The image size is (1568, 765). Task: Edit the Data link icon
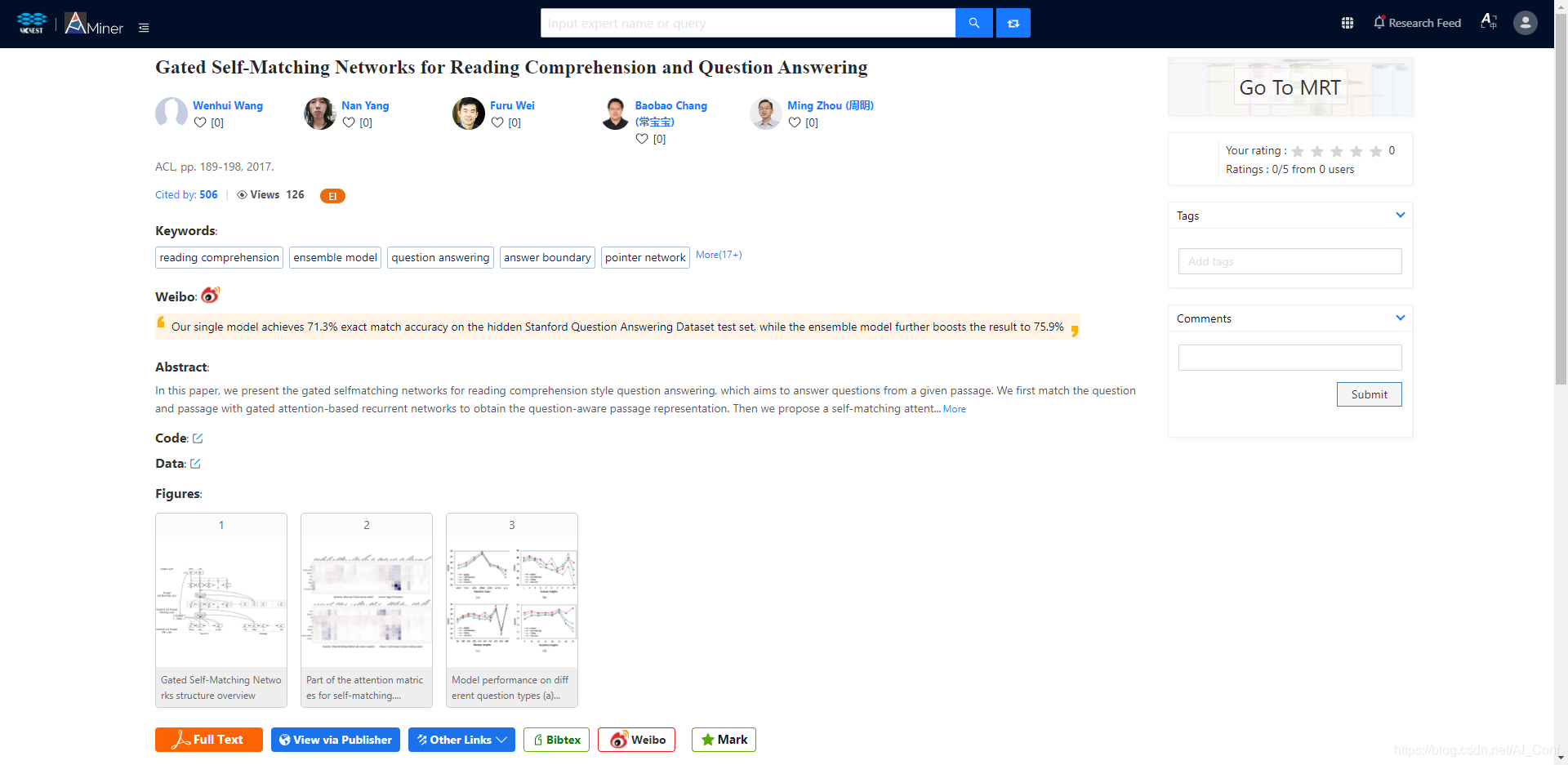tap(195, 464)
